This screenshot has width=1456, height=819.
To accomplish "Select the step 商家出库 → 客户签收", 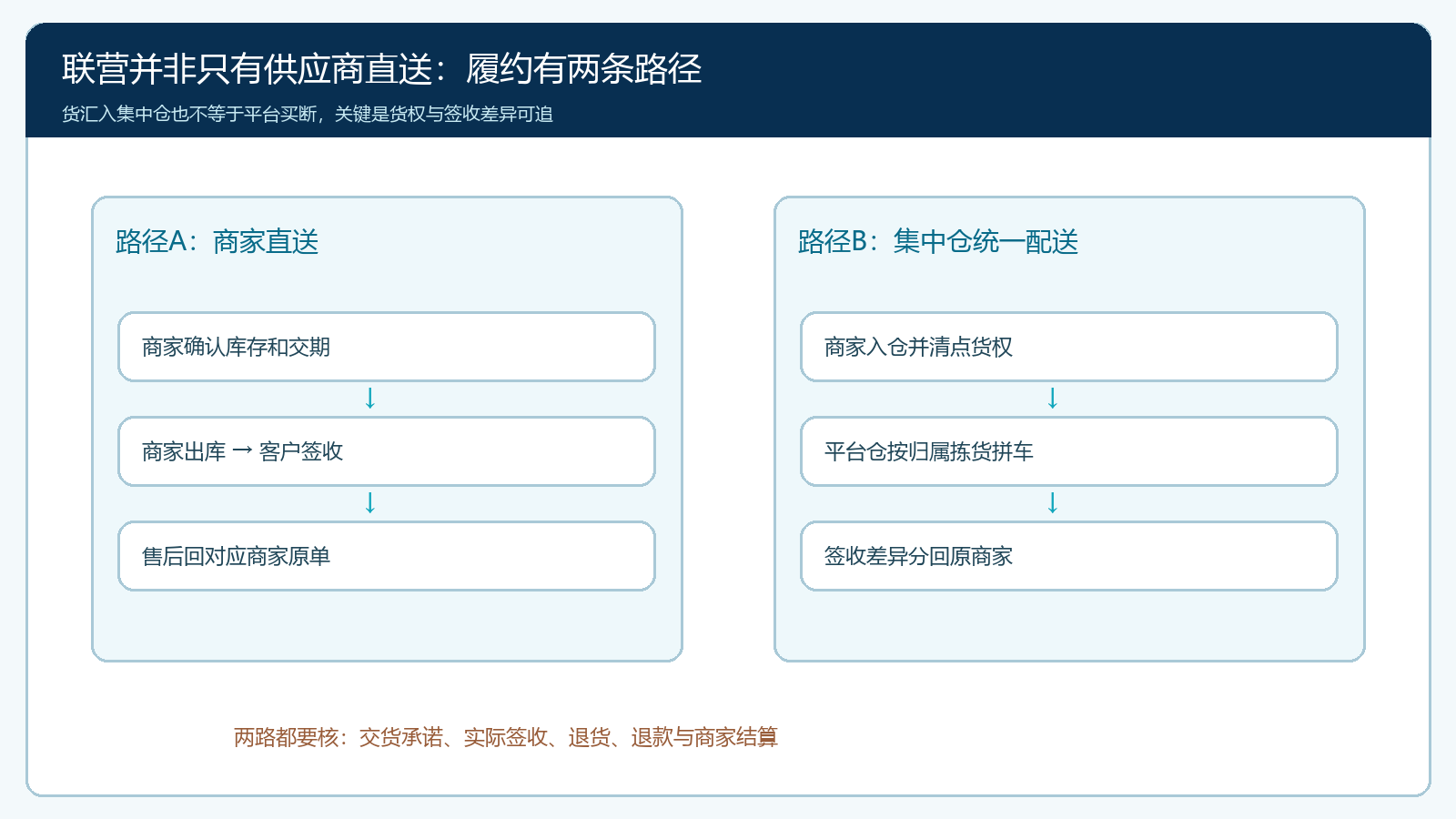I will click(x=387, y=451).
